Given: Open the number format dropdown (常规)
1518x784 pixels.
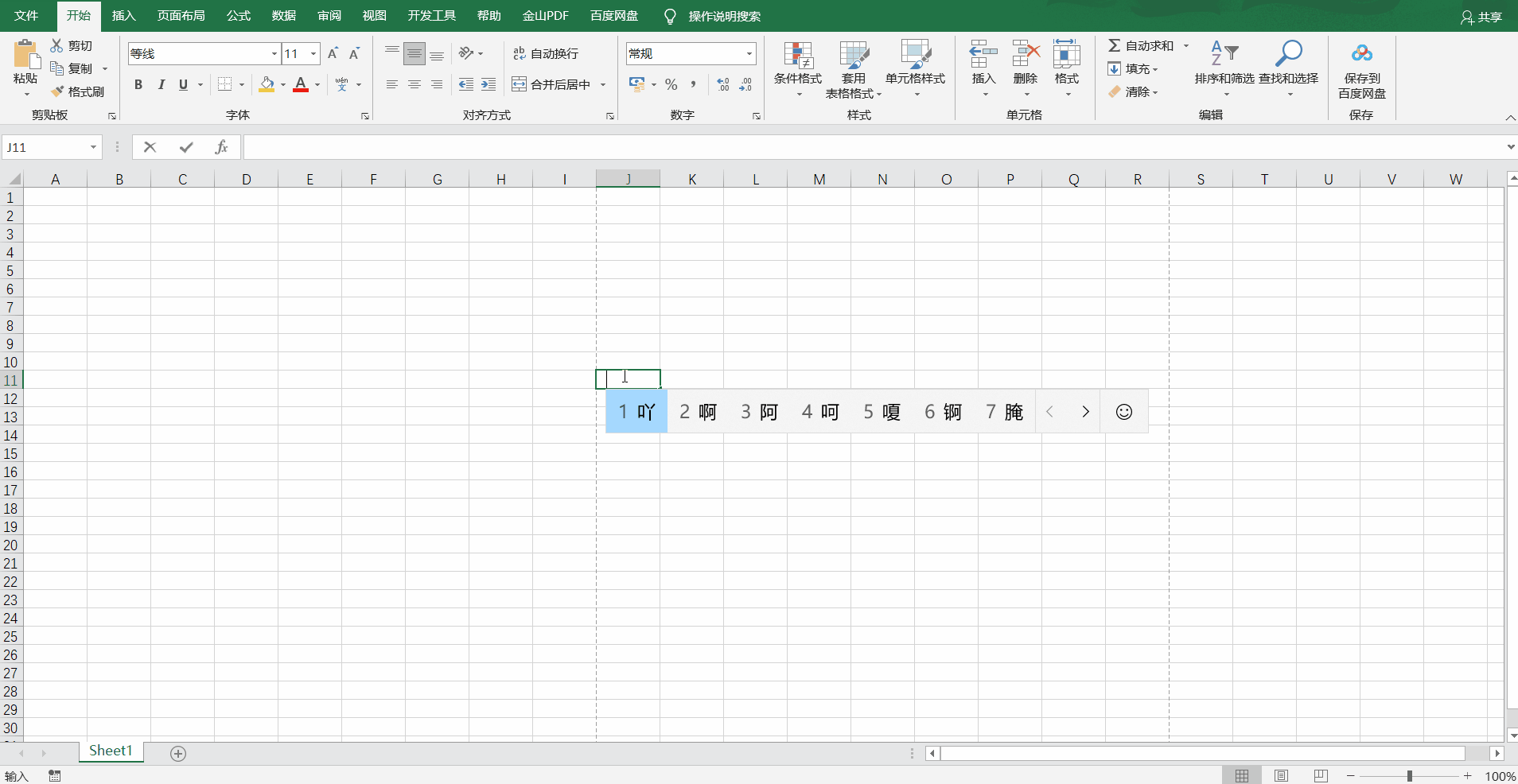Looking at the screenshot, I should pos(749,53).
